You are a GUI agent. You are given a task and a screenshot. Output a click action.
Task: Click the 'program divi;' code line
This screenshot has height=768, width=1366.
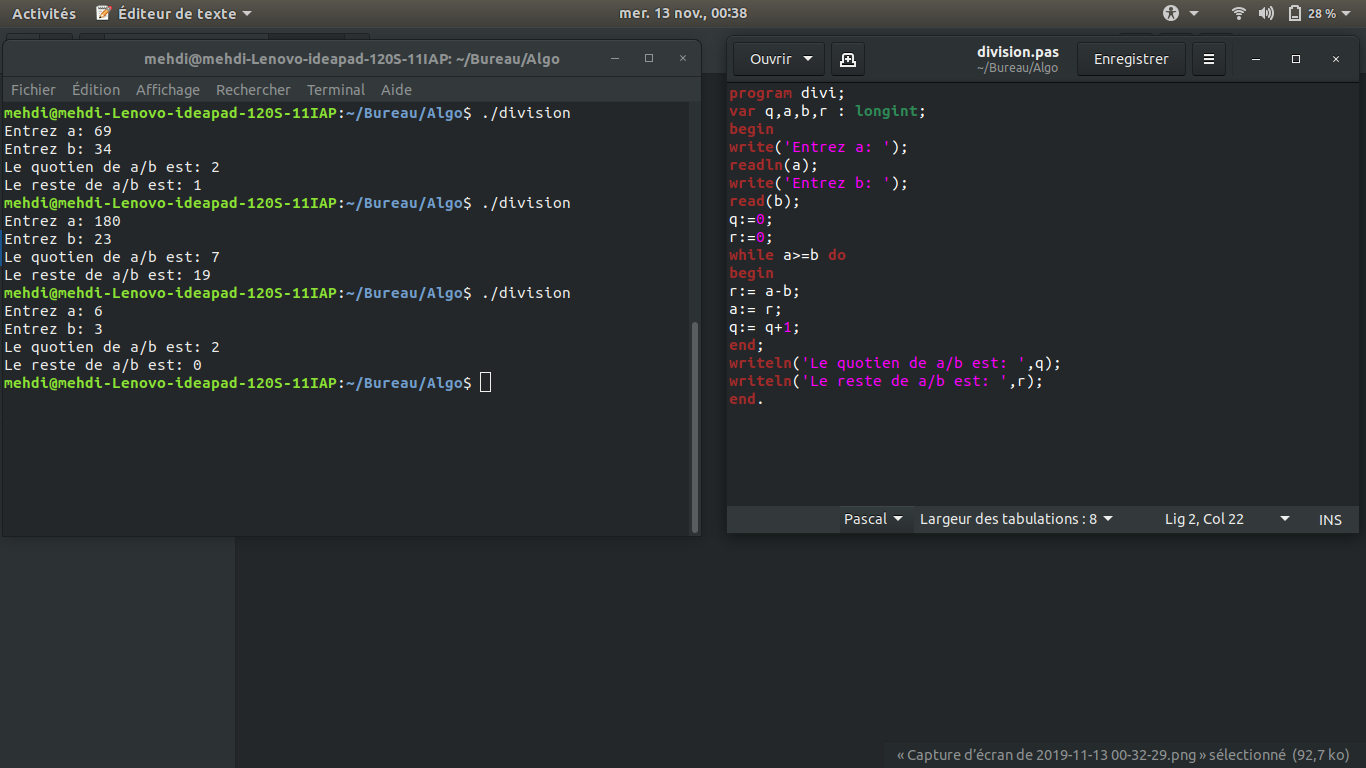(x=787, y=93)
